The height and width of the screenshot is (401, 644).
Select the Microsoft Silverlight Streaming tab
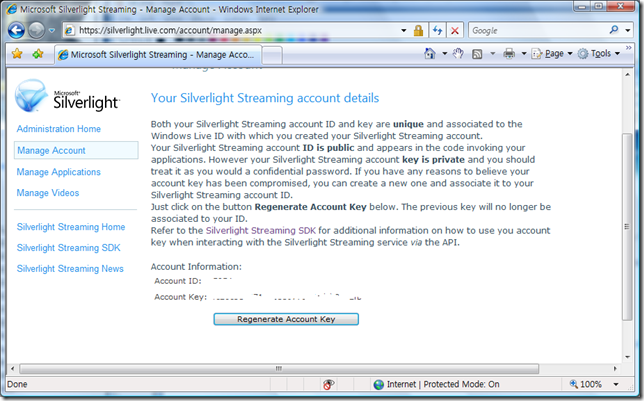157,55
